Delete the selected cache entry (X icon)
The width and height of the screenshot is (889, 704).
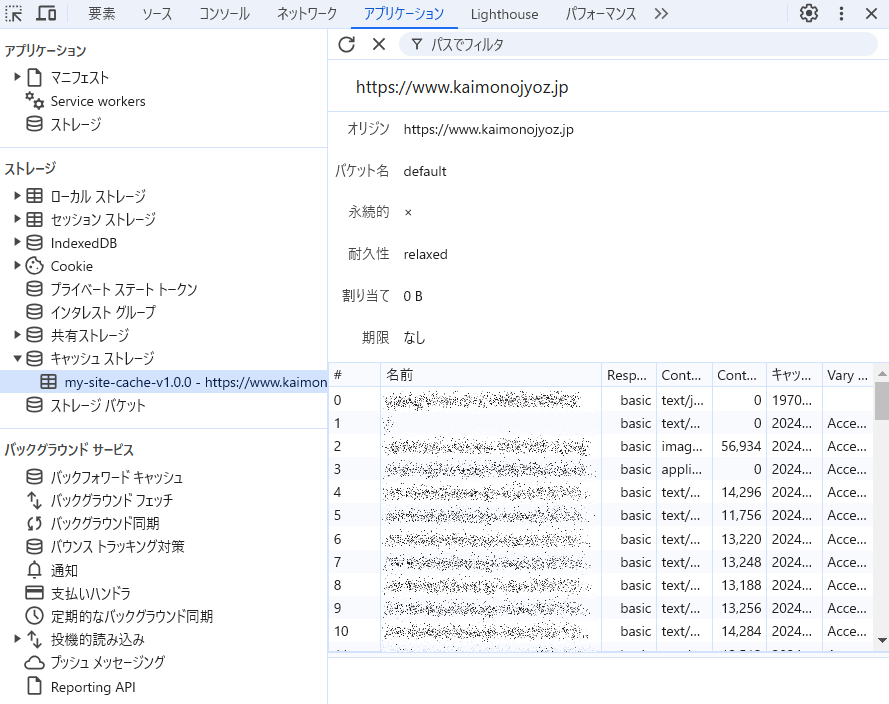click(x=379, y=44)
